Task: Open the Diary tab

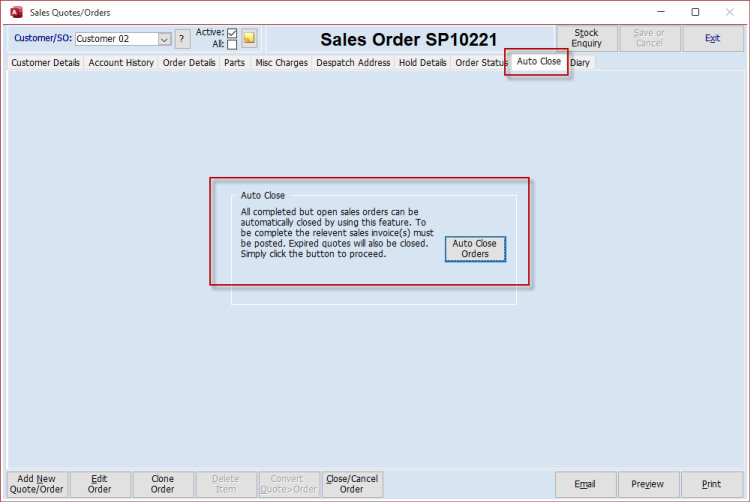Action: click(580, 63)
